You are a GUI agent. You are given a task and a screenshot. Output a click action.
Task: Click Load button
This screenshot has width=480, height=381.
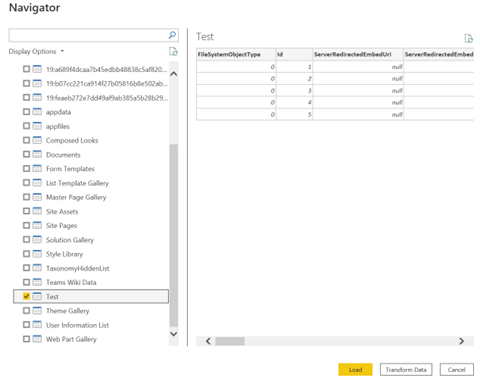coord(355,370)
